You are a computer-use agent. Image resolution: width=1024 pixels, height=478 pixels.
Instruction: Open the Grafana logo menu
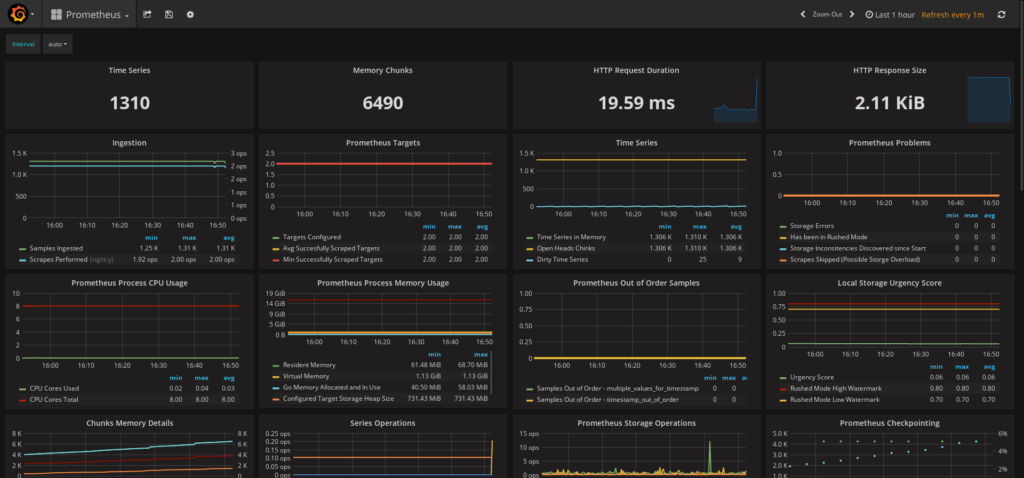pyautogui.click(x=18, y=14)
